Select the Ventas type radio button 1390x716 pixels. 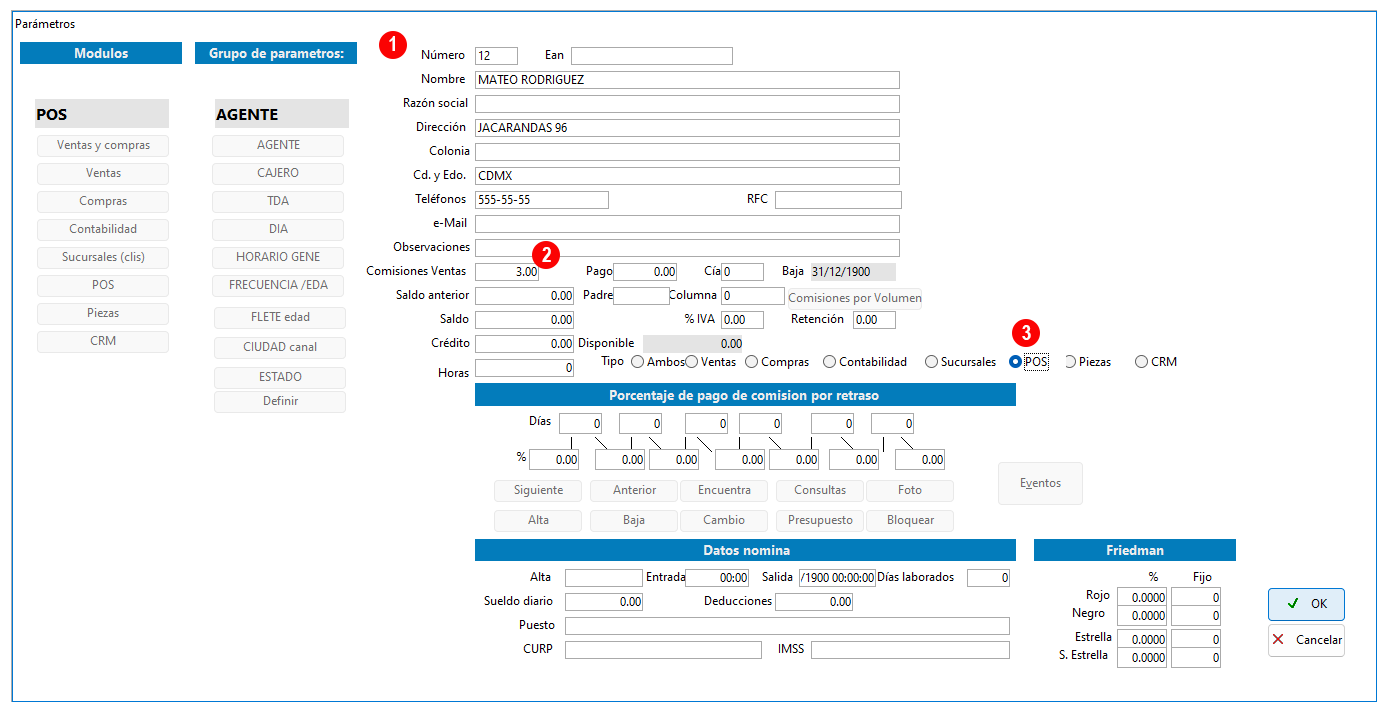692,362
